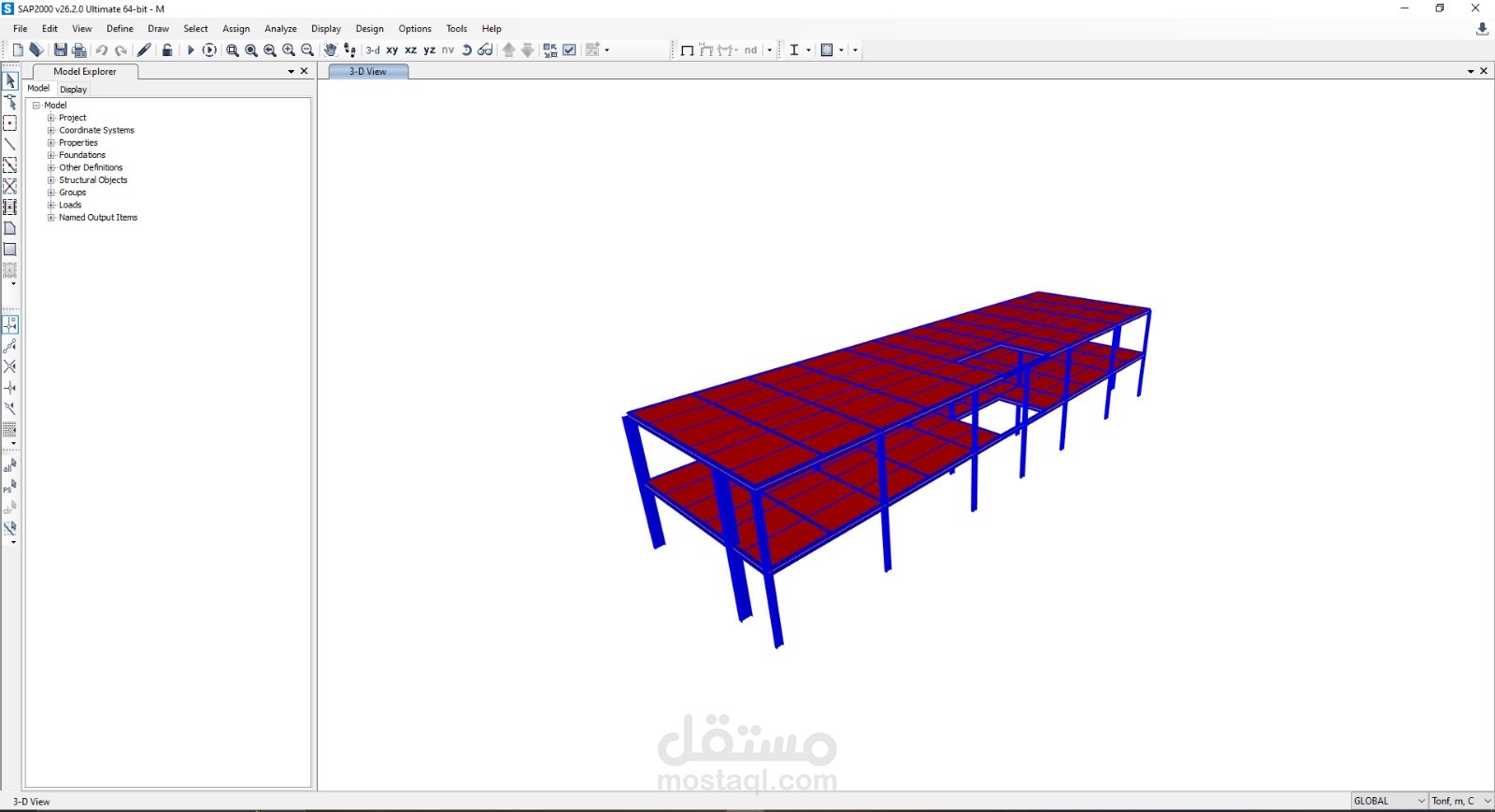The height and width of the screenshot is (812, 1495).
Task: Click the Move Down in List arrow
Action: 528,50
